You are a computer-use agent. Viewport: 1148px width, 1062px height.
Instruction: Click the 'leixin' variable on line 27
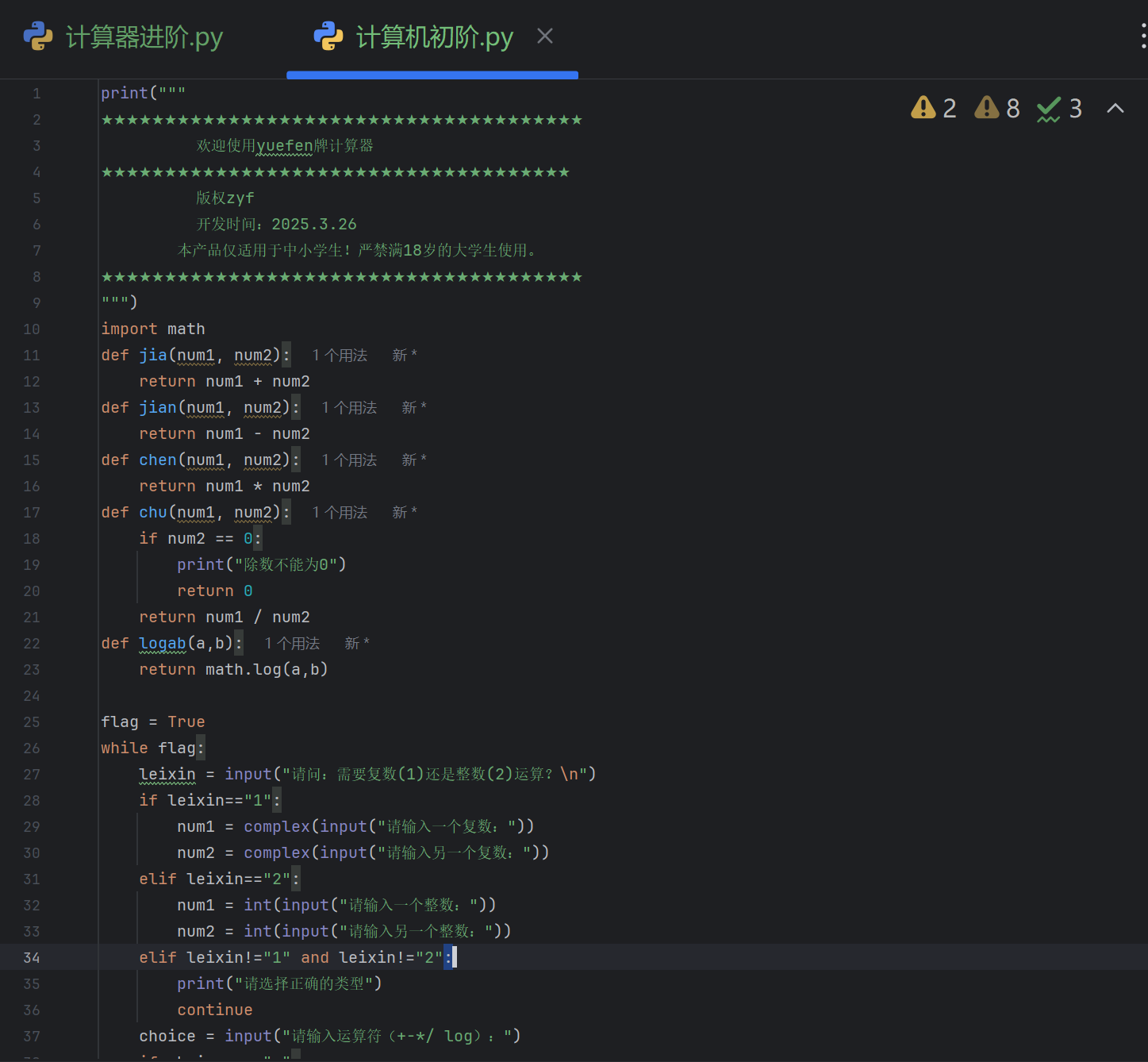click(167, 774)
